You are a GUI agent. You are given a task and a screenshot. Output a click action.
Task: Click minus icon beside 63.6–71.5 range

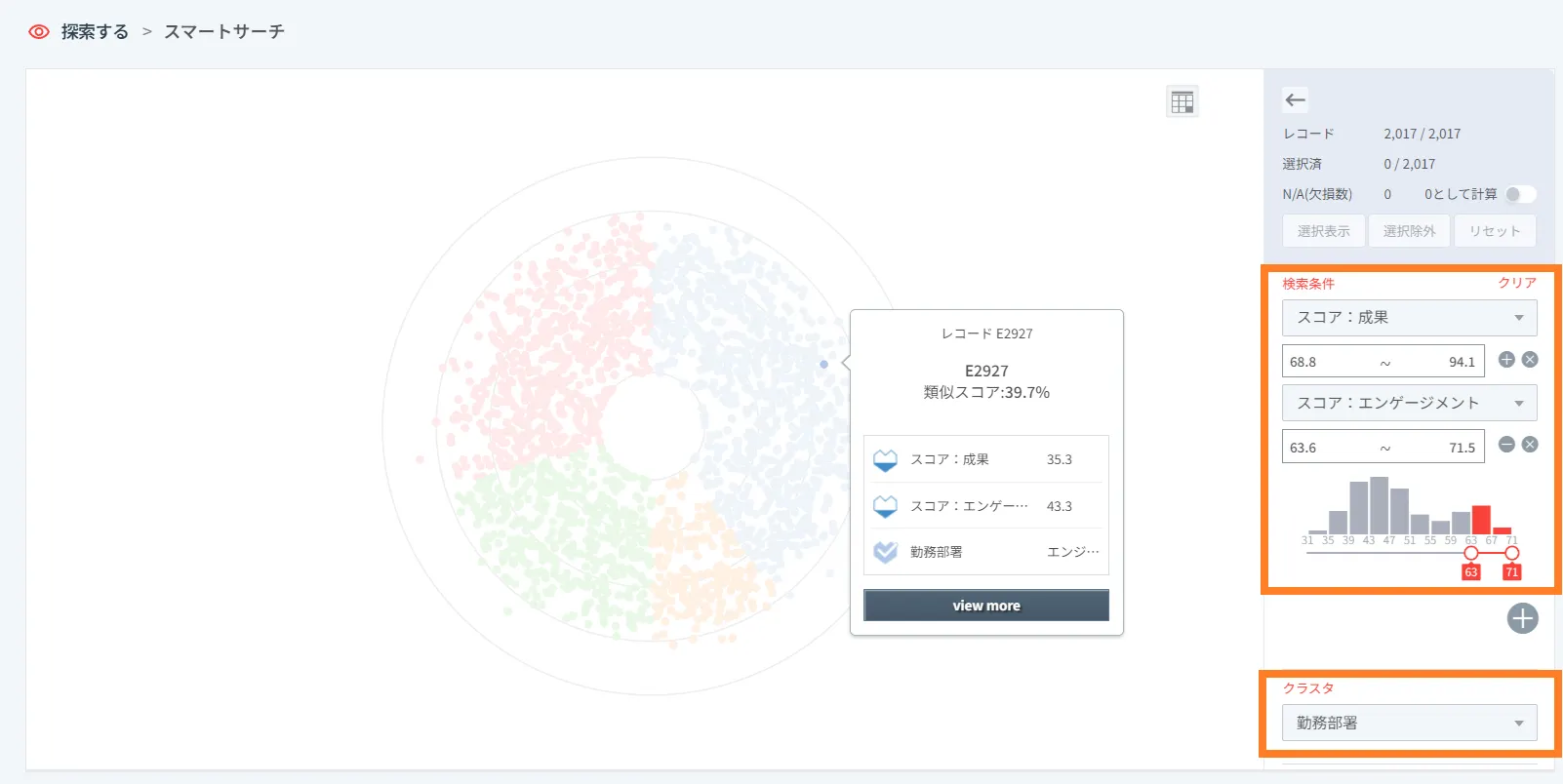coord(1506,445)
